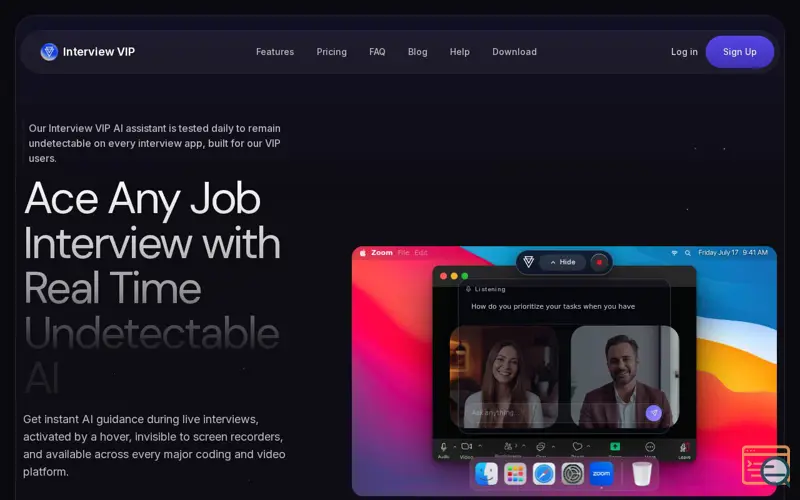Click the microphone icon beside Listening
The width and height of the screenshot is (800, 500).
[x=468, y=289]
